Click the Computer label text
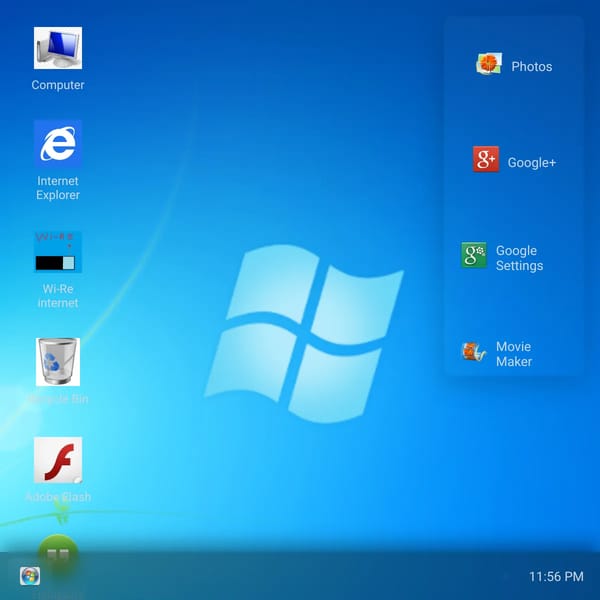 [58, 85]
